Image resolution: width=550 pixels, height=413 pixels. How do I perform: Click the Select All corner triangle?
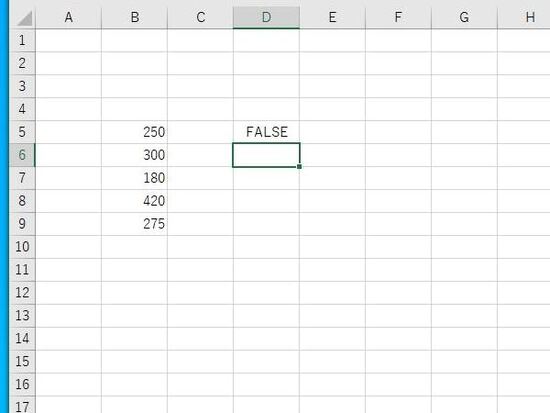[23, 18]
